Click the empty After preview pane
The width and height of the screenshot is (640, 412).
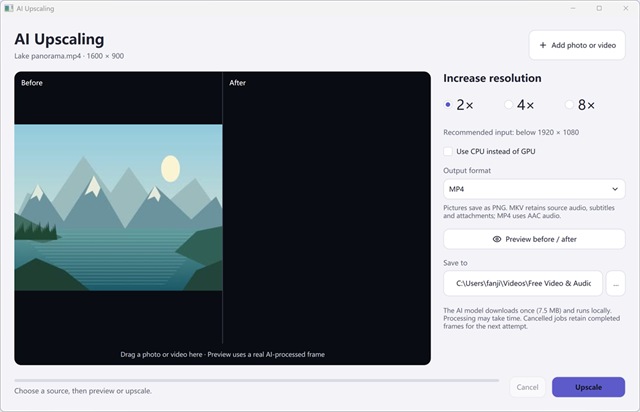327,207
